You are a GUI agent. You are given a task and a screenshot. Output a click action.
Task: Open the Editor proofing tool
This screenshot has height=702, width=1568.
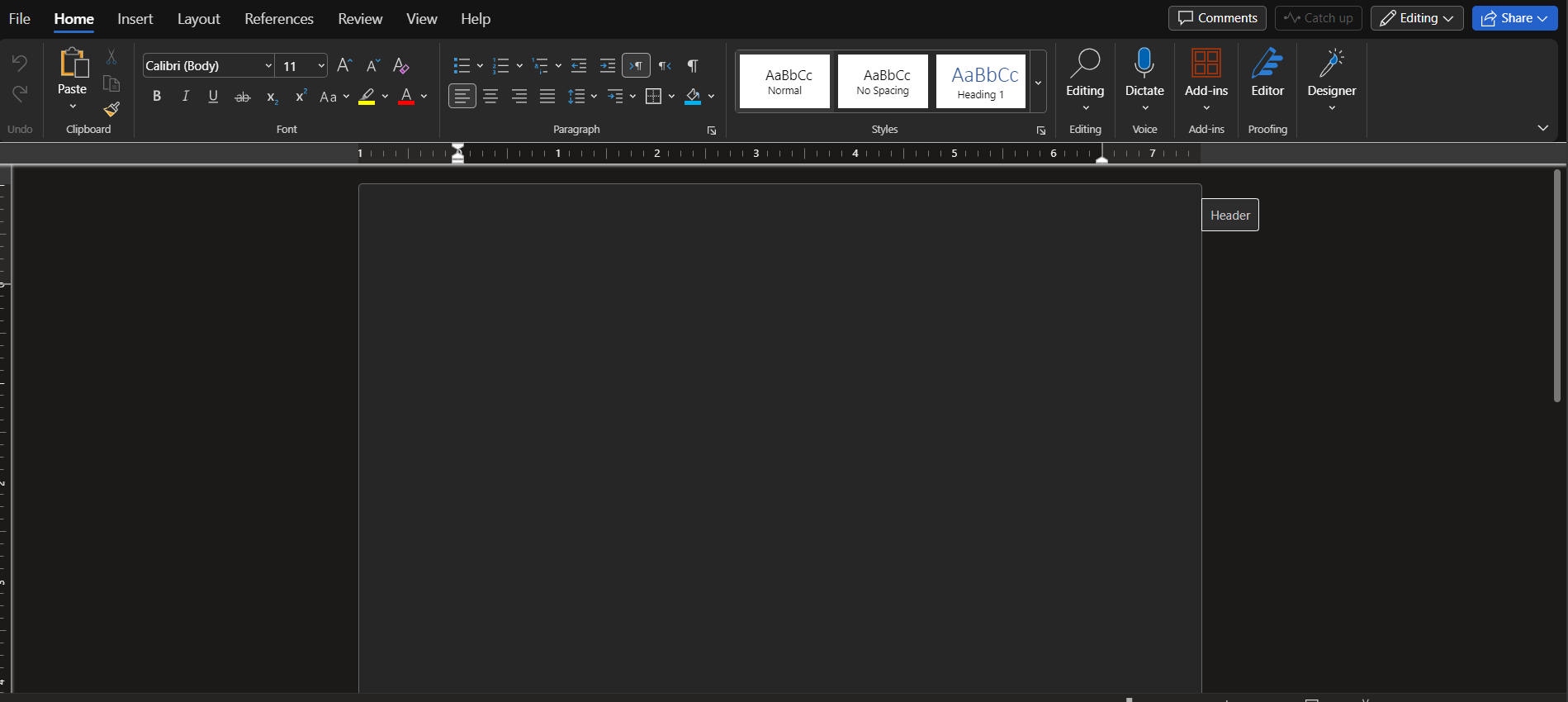pos(1267,73)
